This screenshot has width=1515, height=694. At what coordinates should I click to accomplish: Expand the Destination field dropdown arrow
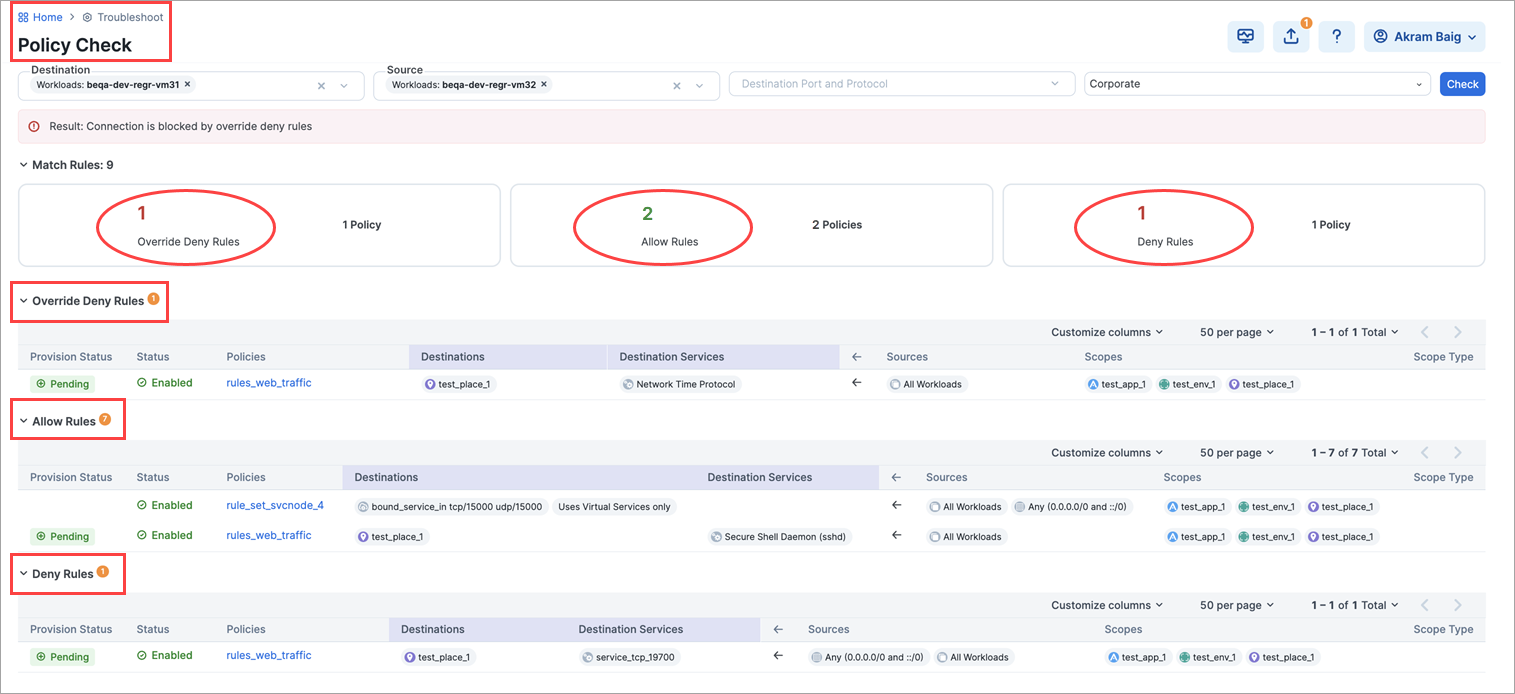pyautogui.click(x=345, y=86)
